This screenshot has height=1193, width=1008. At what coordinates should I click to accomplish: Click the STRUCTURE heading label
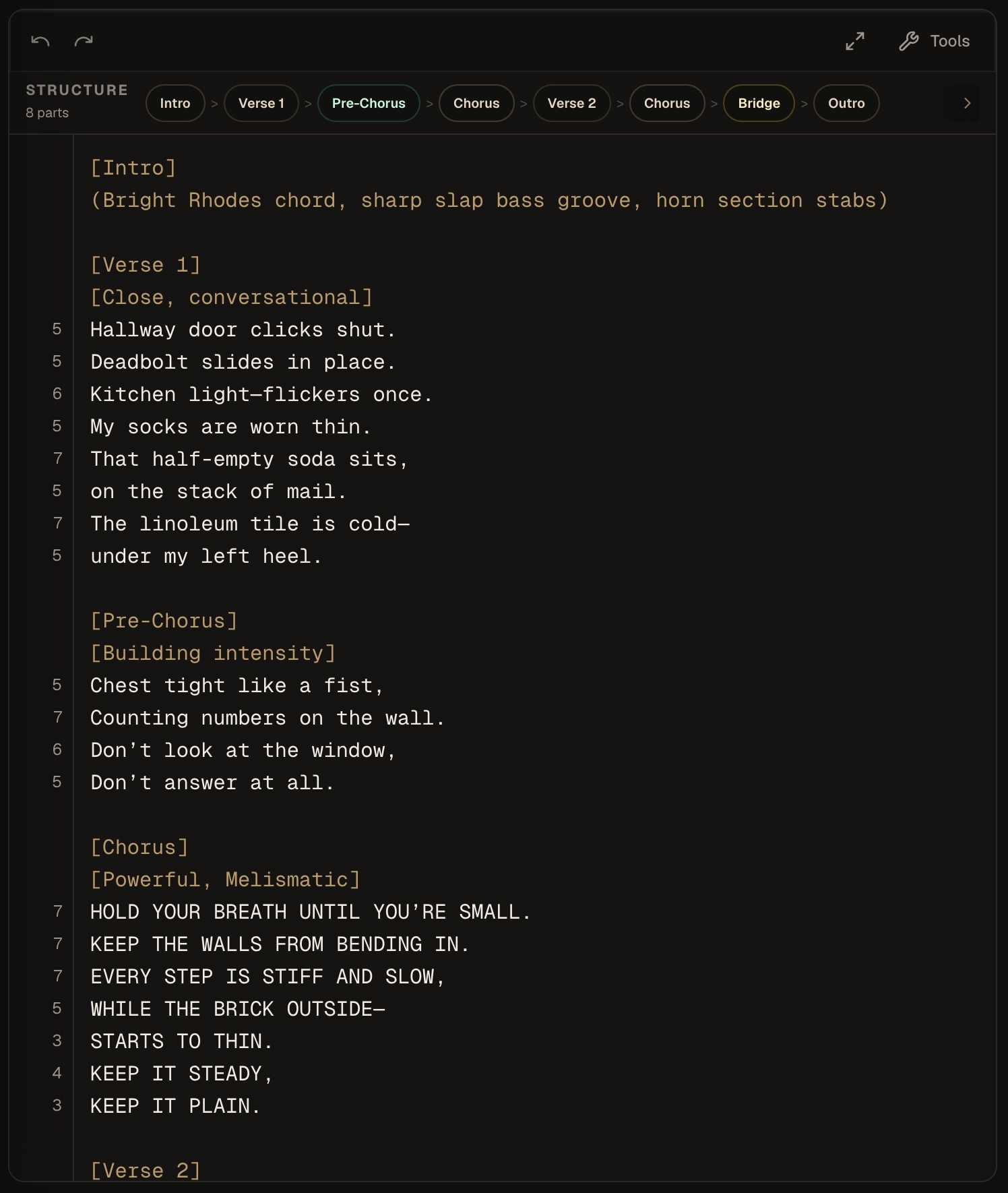click(x=77, y=90)
